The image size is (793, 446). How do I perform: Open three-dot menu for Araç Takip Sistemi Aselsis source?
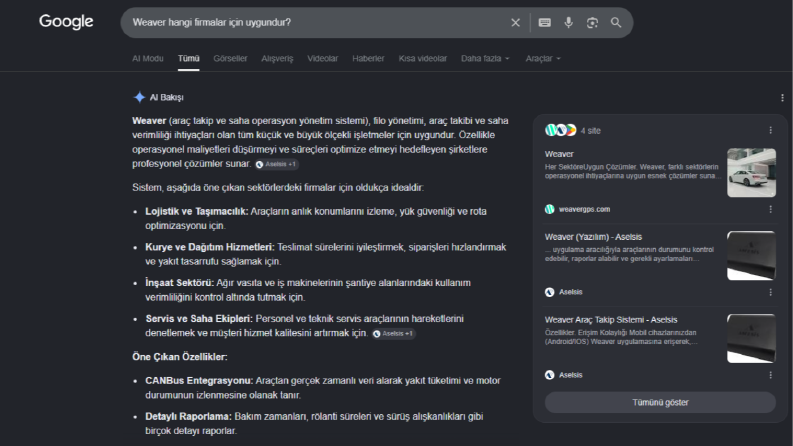771,375
